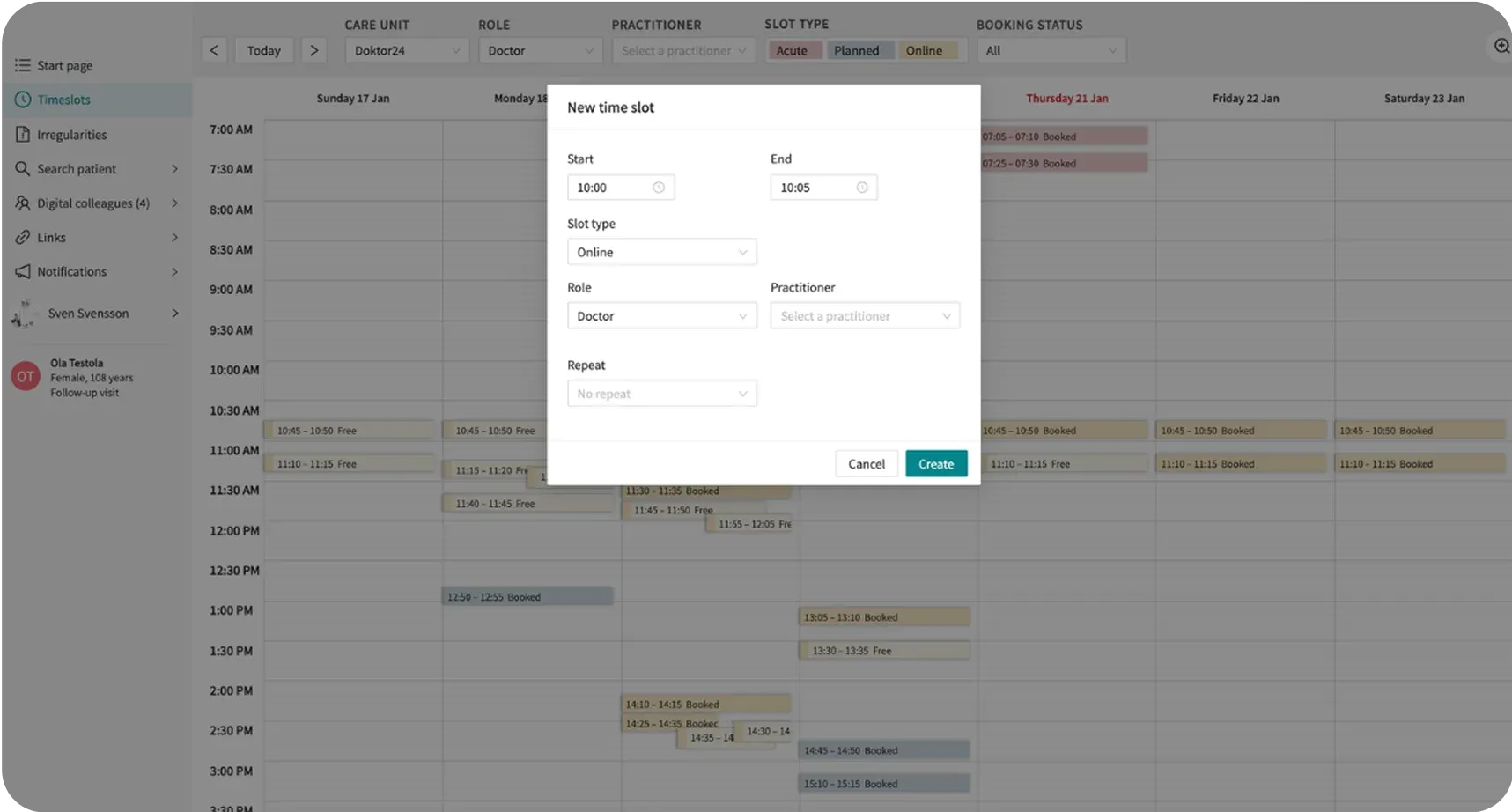Click the OT patient avatar

click(26, 377)
